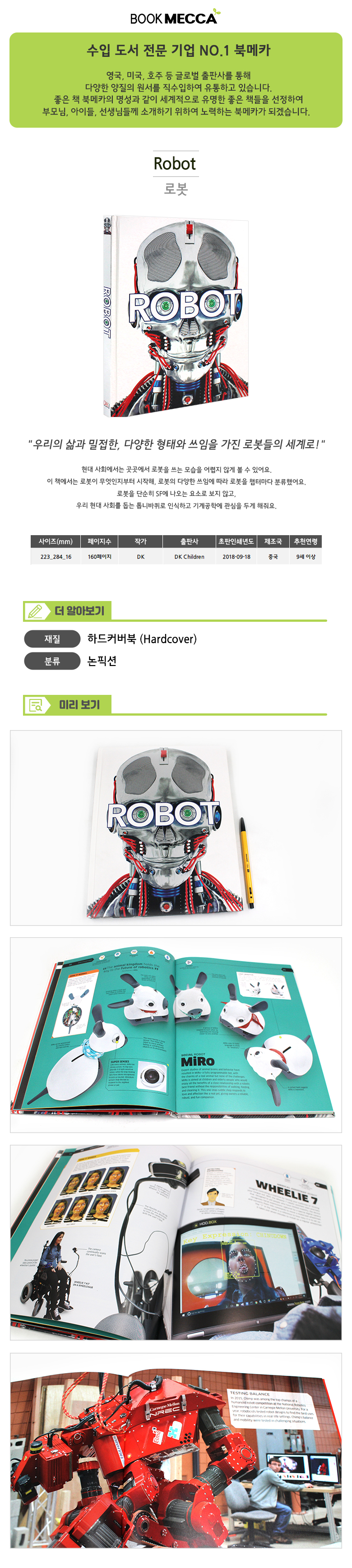Click the green 북메카 intro banner
Screen dimensions: 352x1568
(176, 80)
